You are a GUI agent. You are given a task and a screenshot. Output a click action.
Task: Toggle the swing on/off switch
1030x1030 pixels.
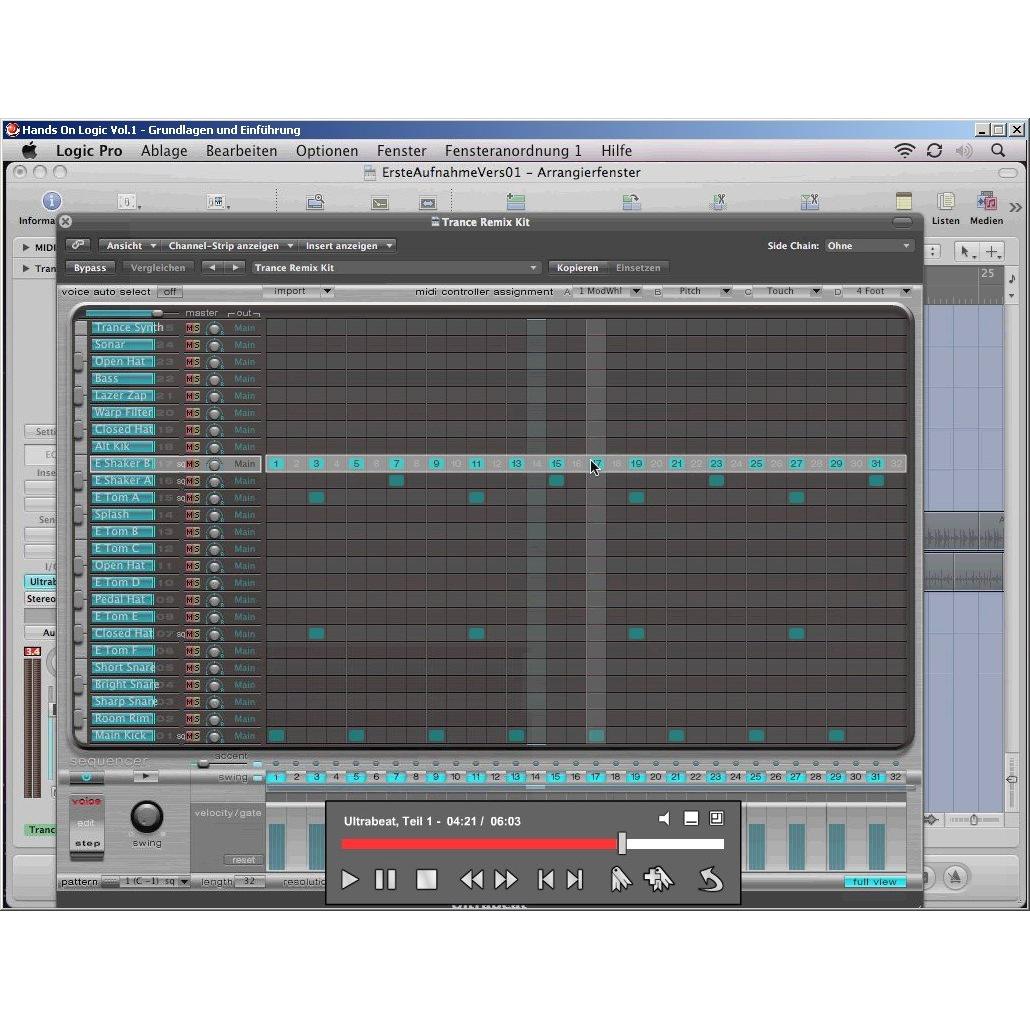click(258, 777)
